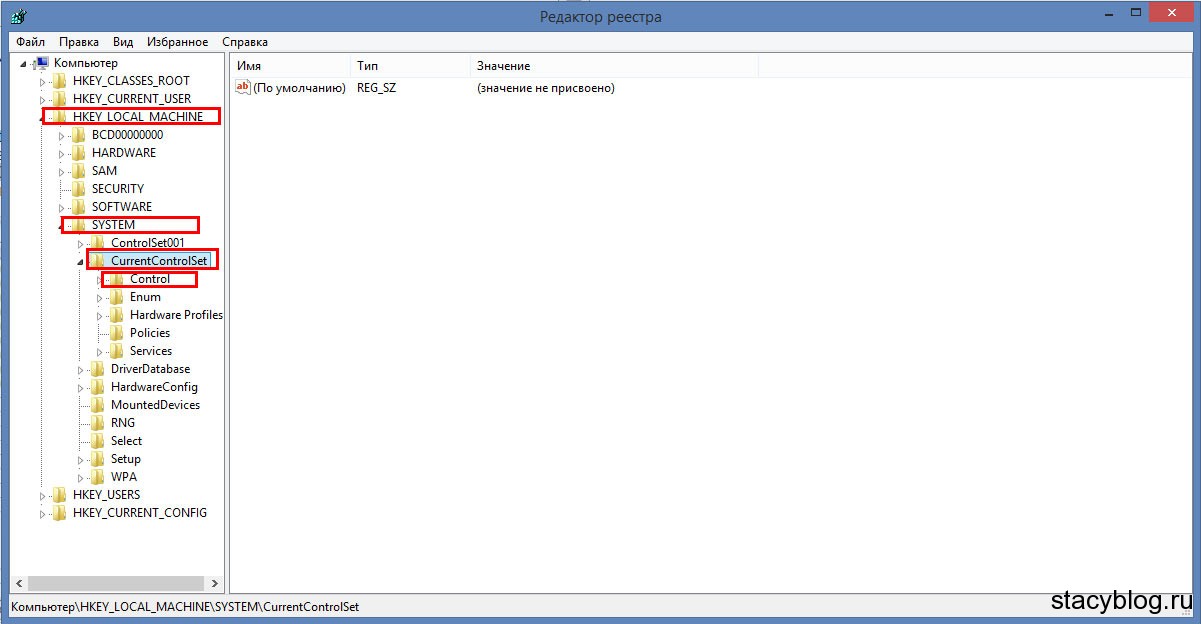The image size is (1201, 624).
Task: Expand the BCD00000000 node arrow
Action: (x=61, y=135)
